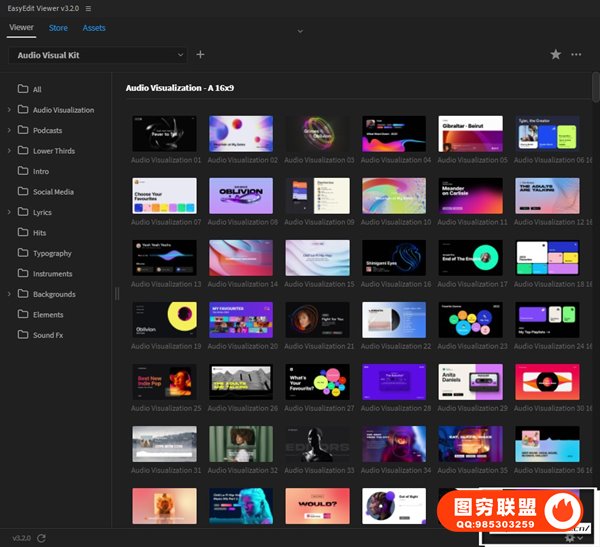Select Audio Visualization 08 thumbnail
This screenshot has height=547, width=600.
[240, 195]
